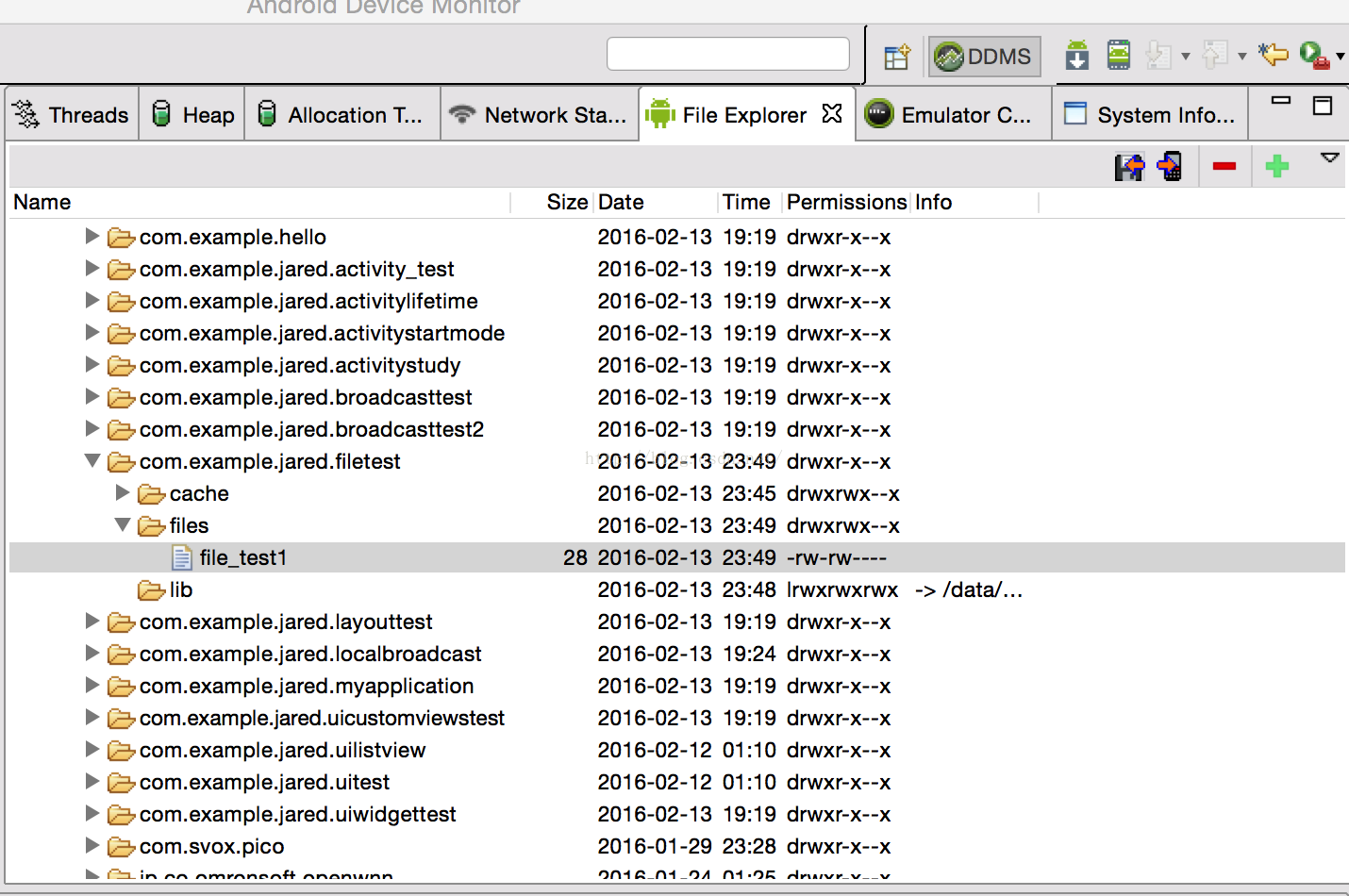This screenshot has height=896, width=1349.
Task: Click the Quick Access search field
Action: (x=728, y=54)
